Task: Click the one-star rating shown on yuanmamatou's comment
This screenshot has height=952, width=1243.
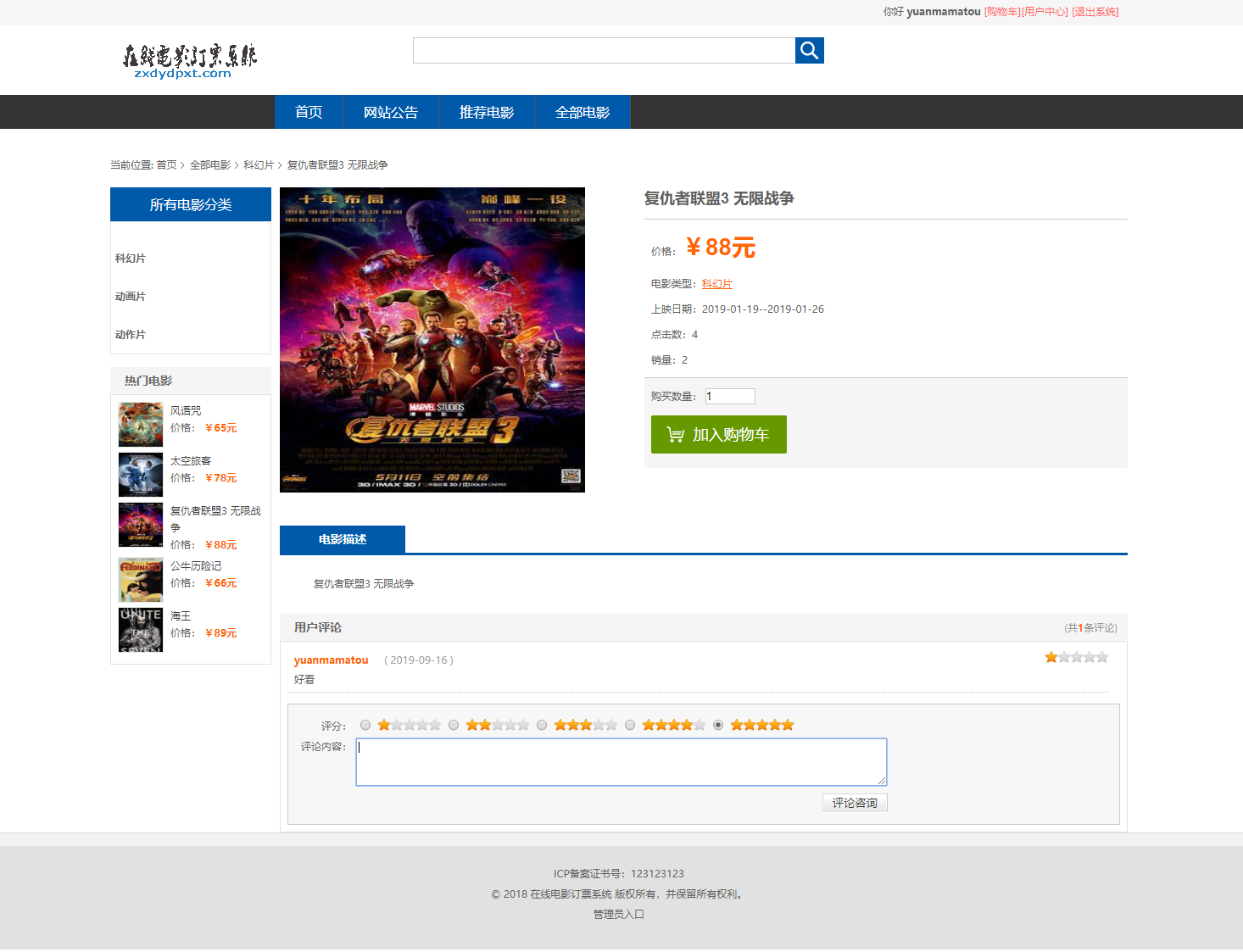Action: pos(1051,656)
